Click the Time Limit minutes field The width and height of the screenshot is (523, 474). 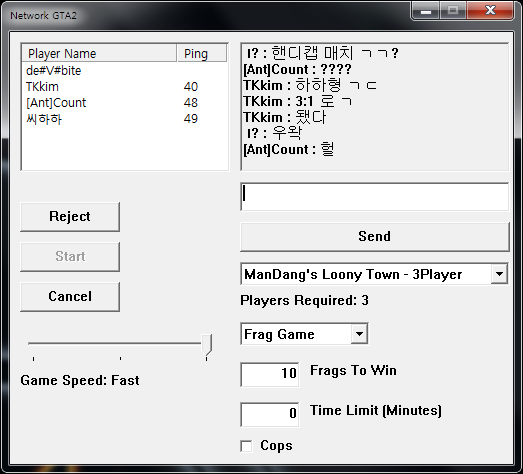270,414
